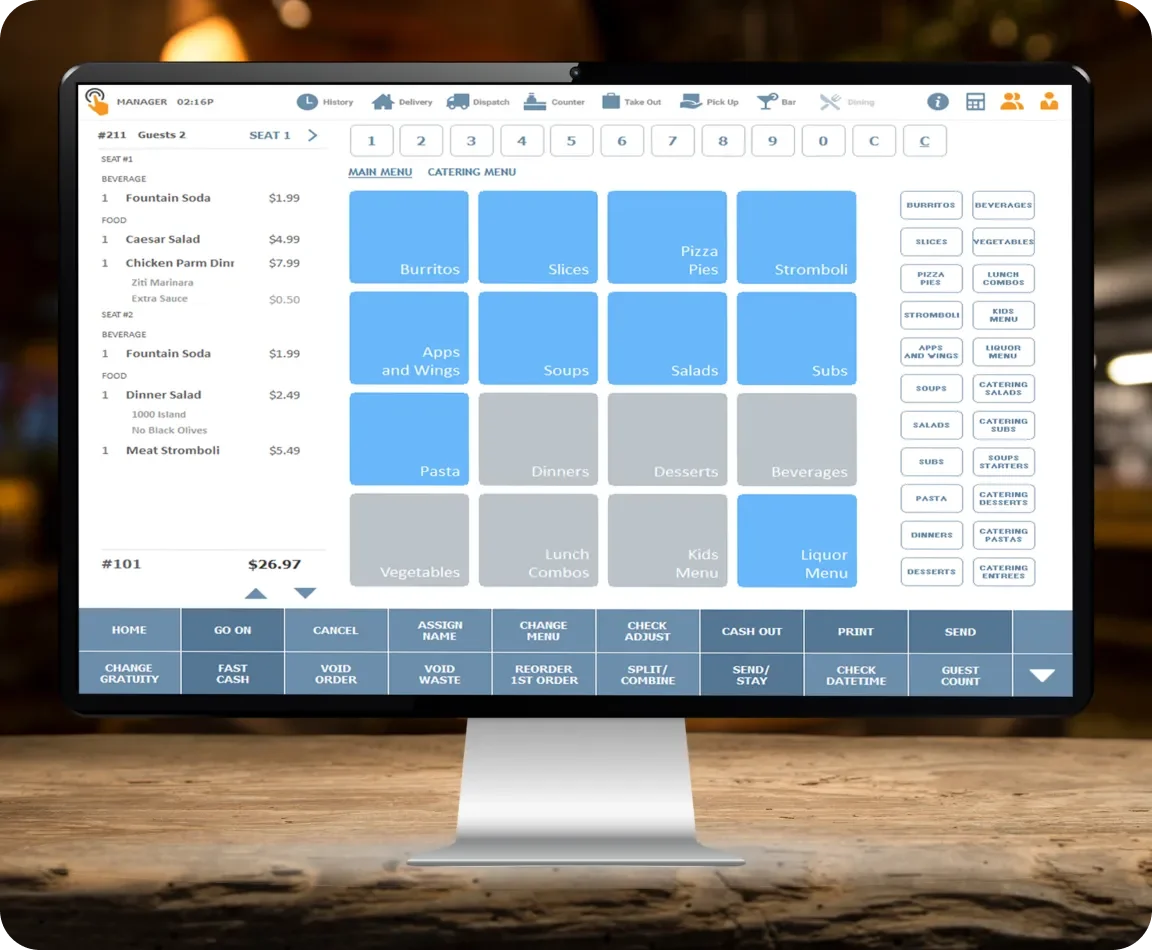Open the Soups menu tile

tap(538, 338)
